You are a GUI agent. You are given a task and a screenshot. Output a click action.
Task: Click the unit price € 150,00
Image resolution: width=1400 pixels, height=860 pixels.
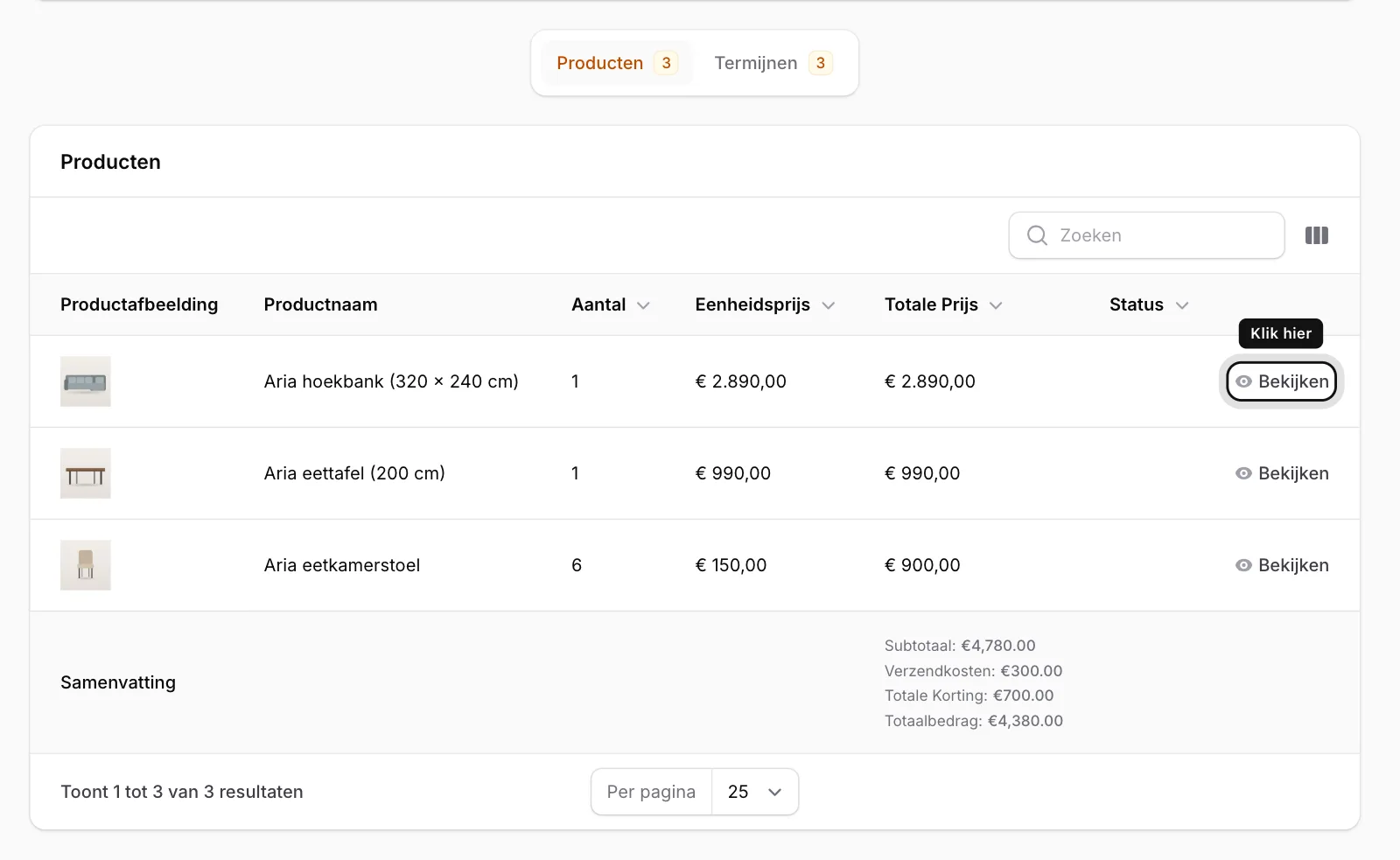(x=731, y=565)
